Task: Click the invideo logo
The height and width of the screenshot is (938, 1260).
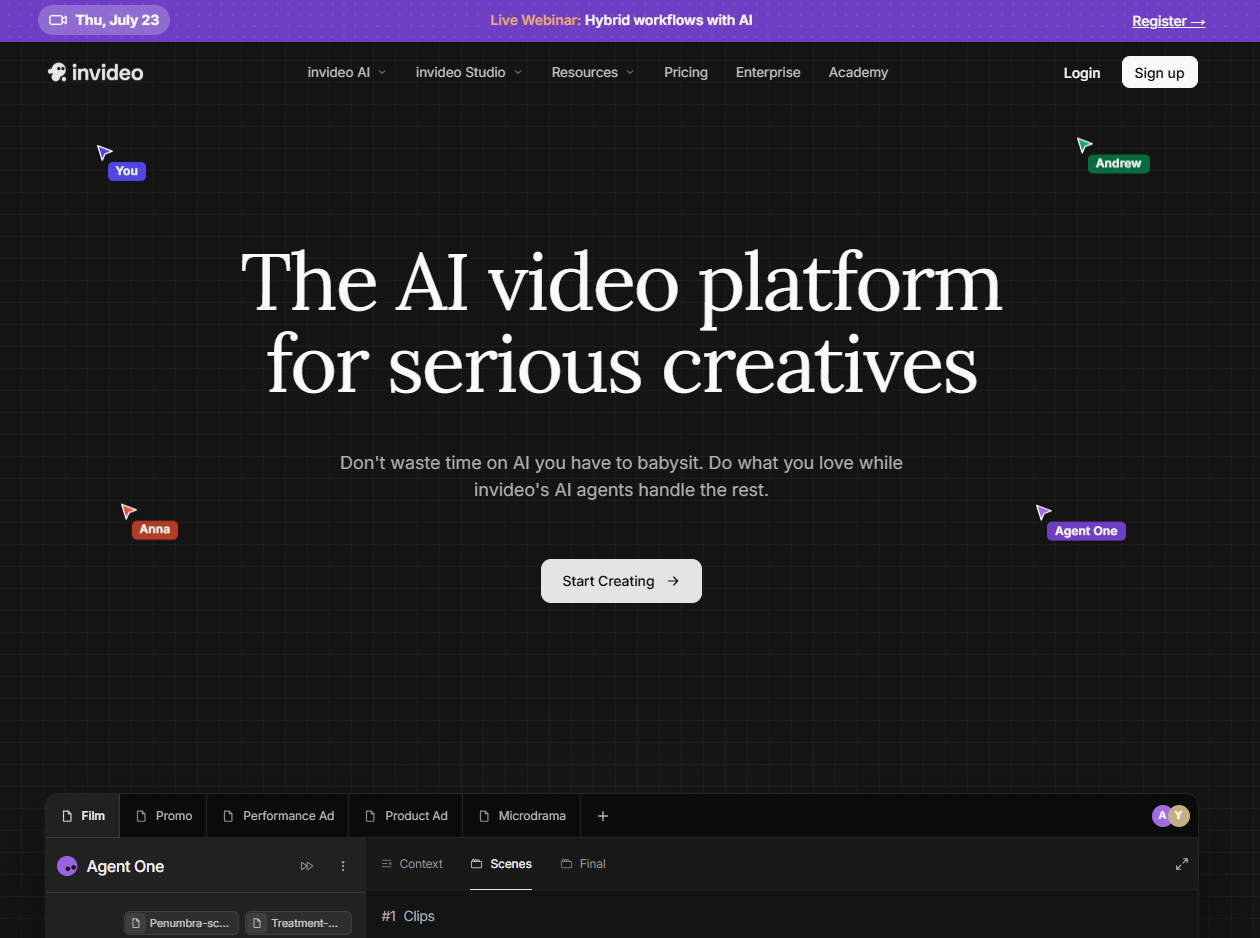Action: pyautogui.click(x=96, y=72)
